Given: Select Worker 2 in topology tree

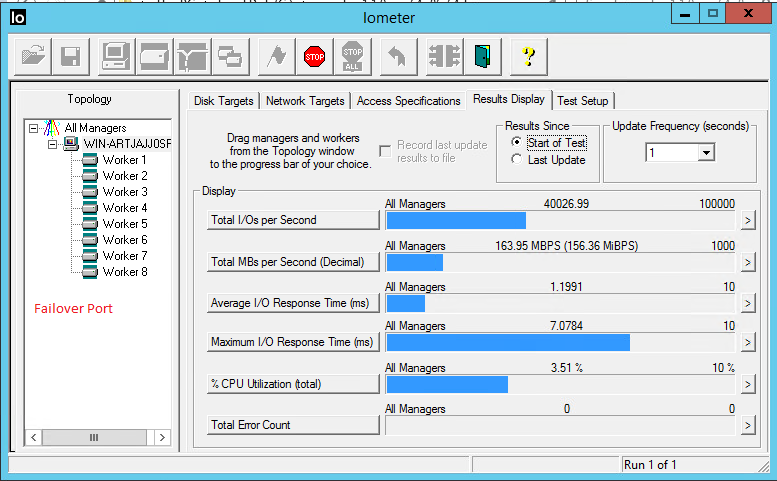Looking at the screenshot, I should tap(124, 176).
